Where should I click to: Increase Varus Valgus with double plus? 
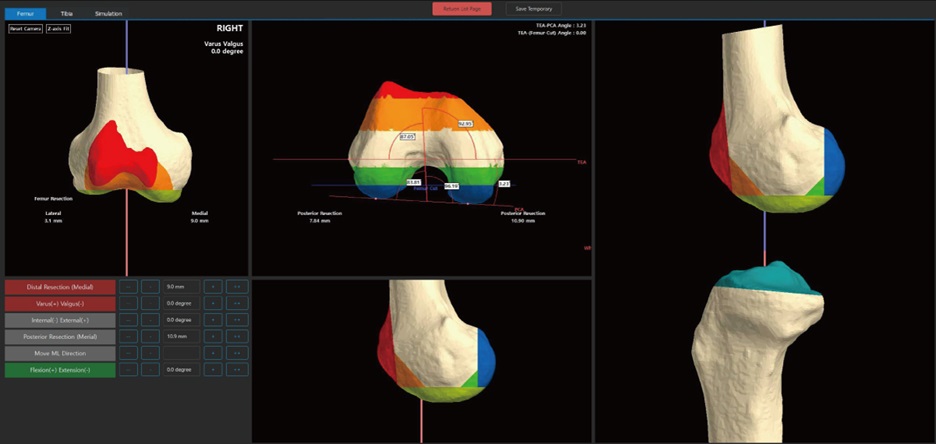click(x=237, y=303)
